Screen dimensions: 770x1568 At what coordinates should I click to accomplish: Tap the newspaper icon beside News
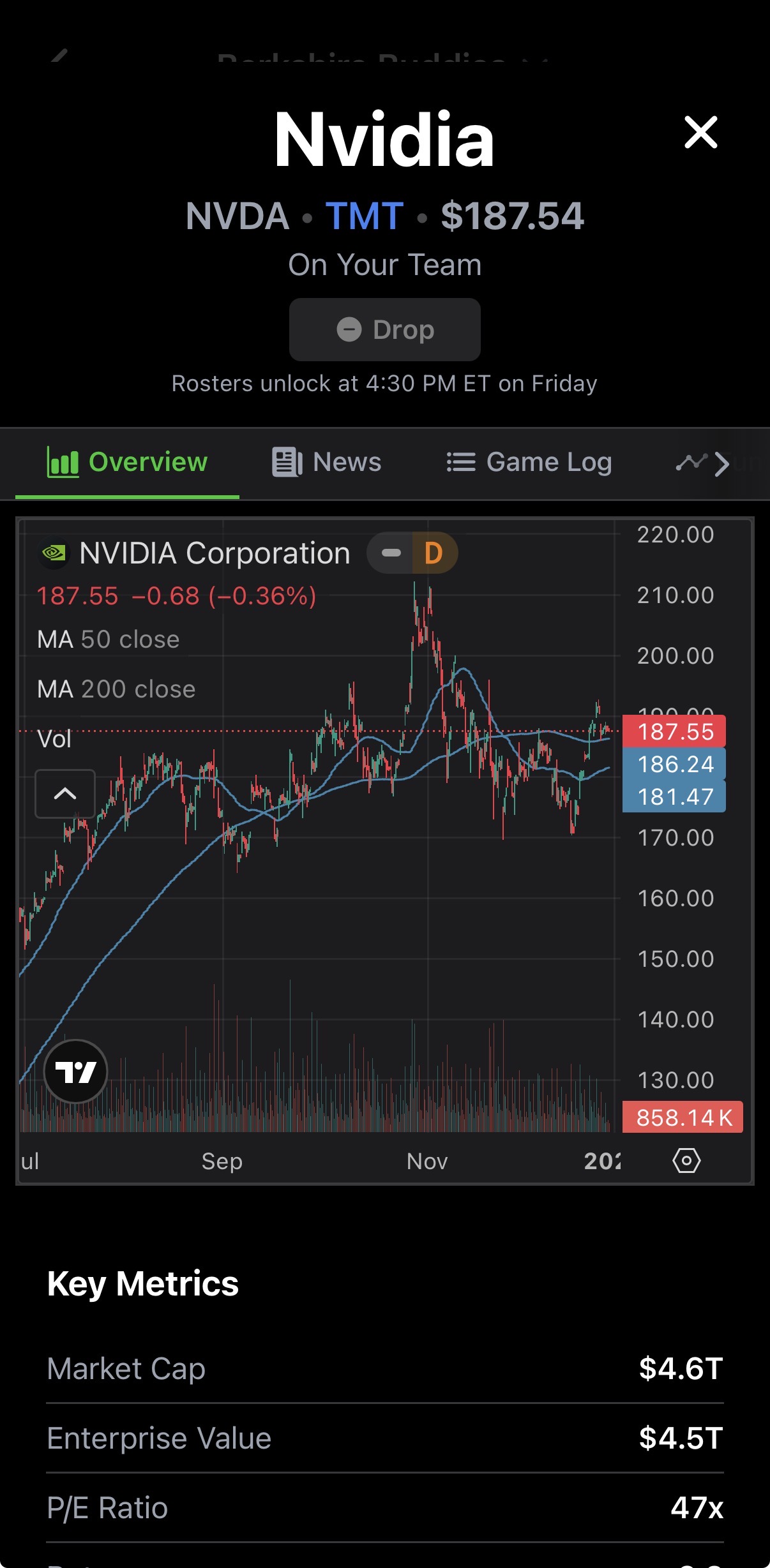click(x=287, y=462)
